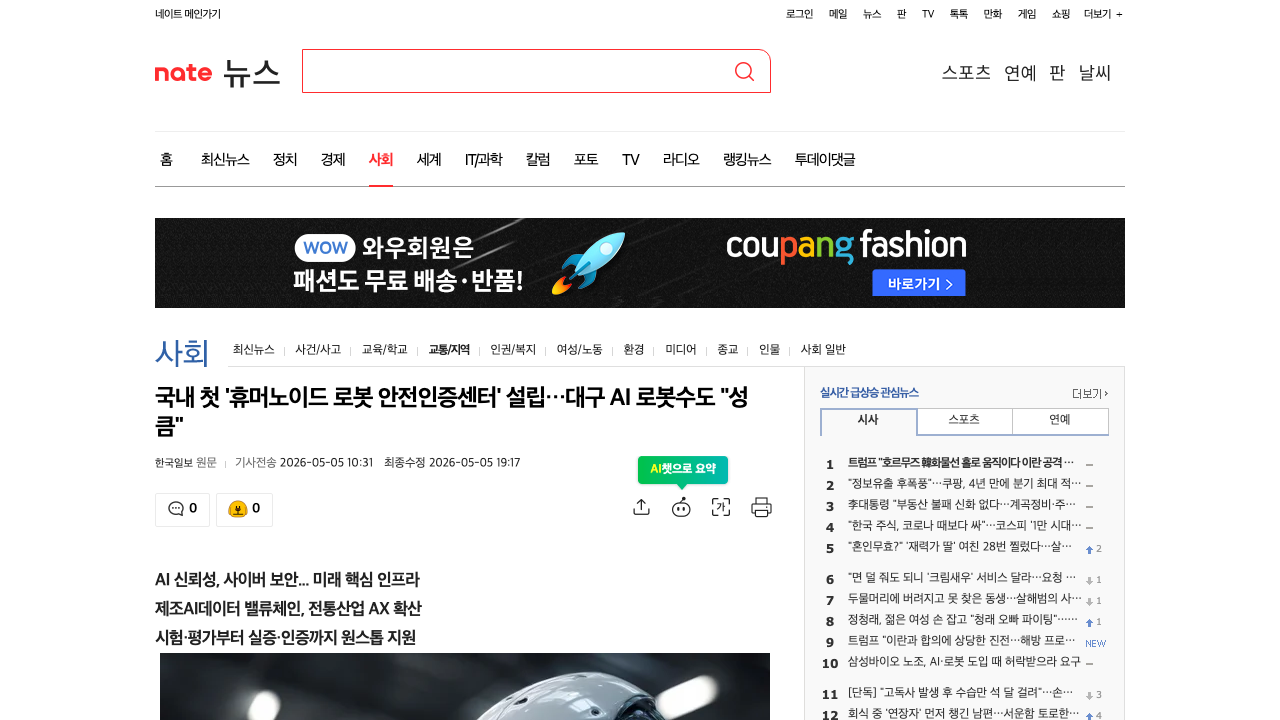The width and height of the screenshot is (1280, 720).
Task: Open ranked story 8 about 정청래
Action: pos(964,621)
